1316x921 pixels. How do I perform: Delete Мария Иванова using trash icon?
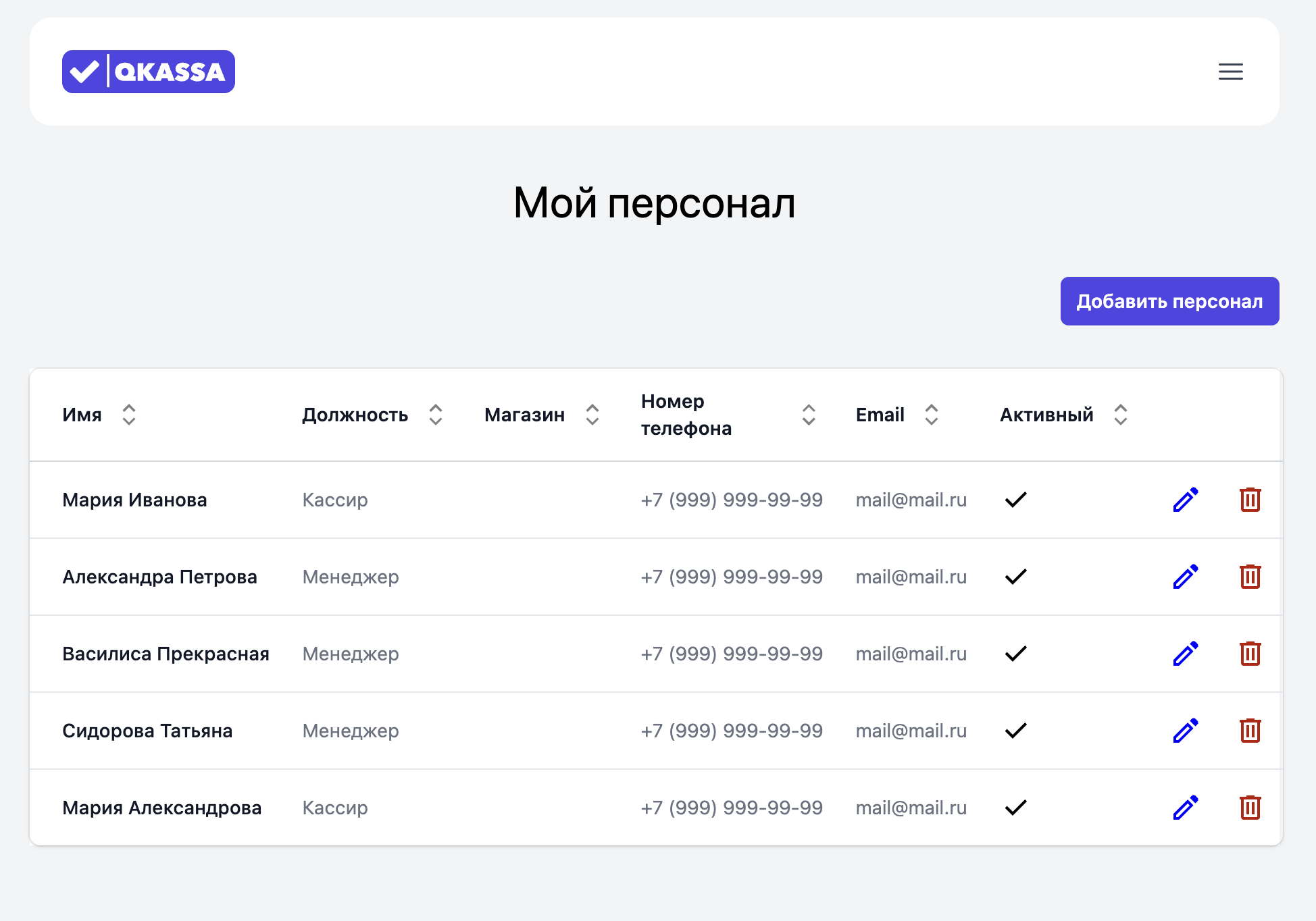[x=1250, y=500]
